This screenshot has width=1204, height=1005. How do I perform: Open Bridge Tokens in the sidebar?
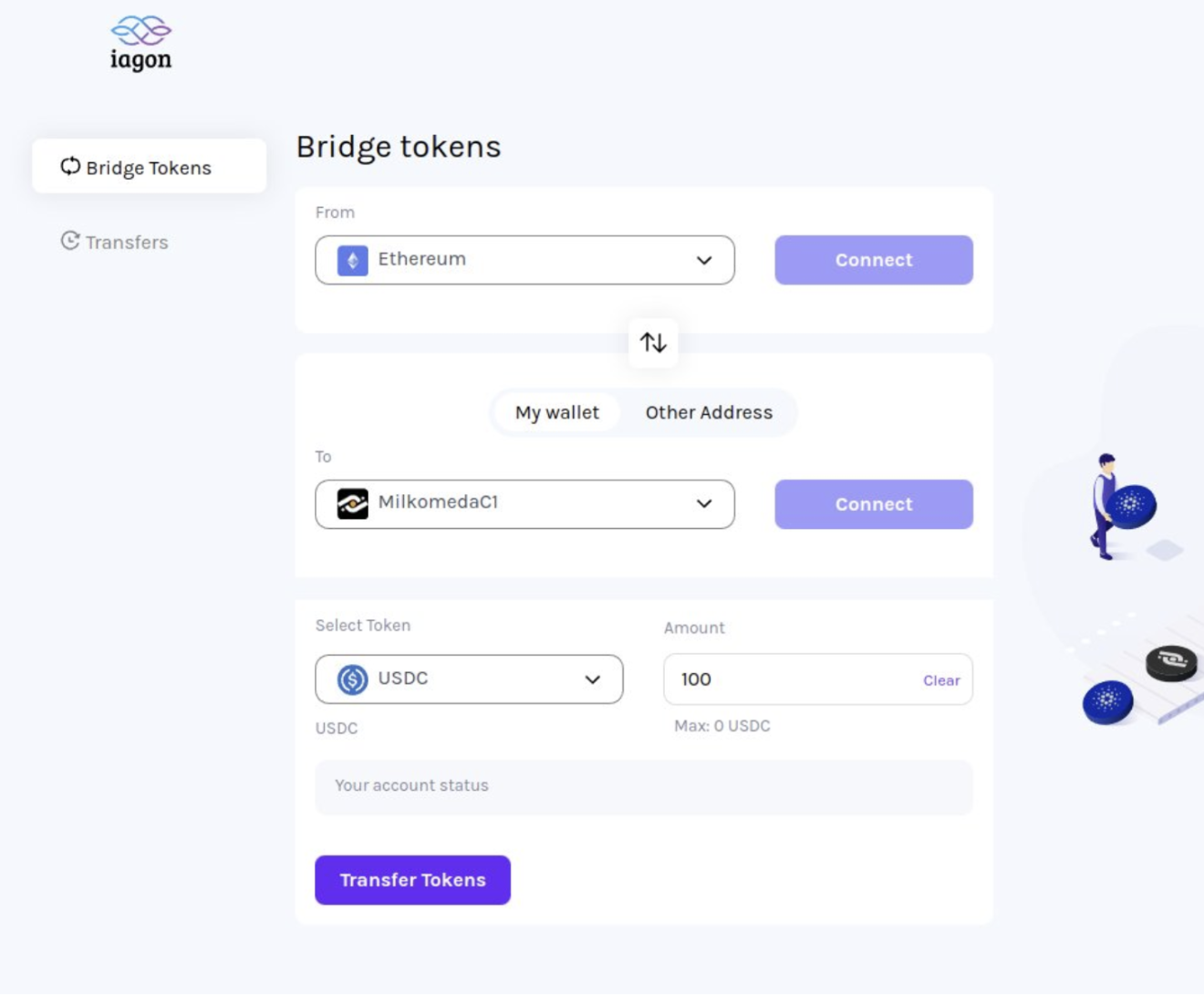pyautogui.click(x=149, y=167)
